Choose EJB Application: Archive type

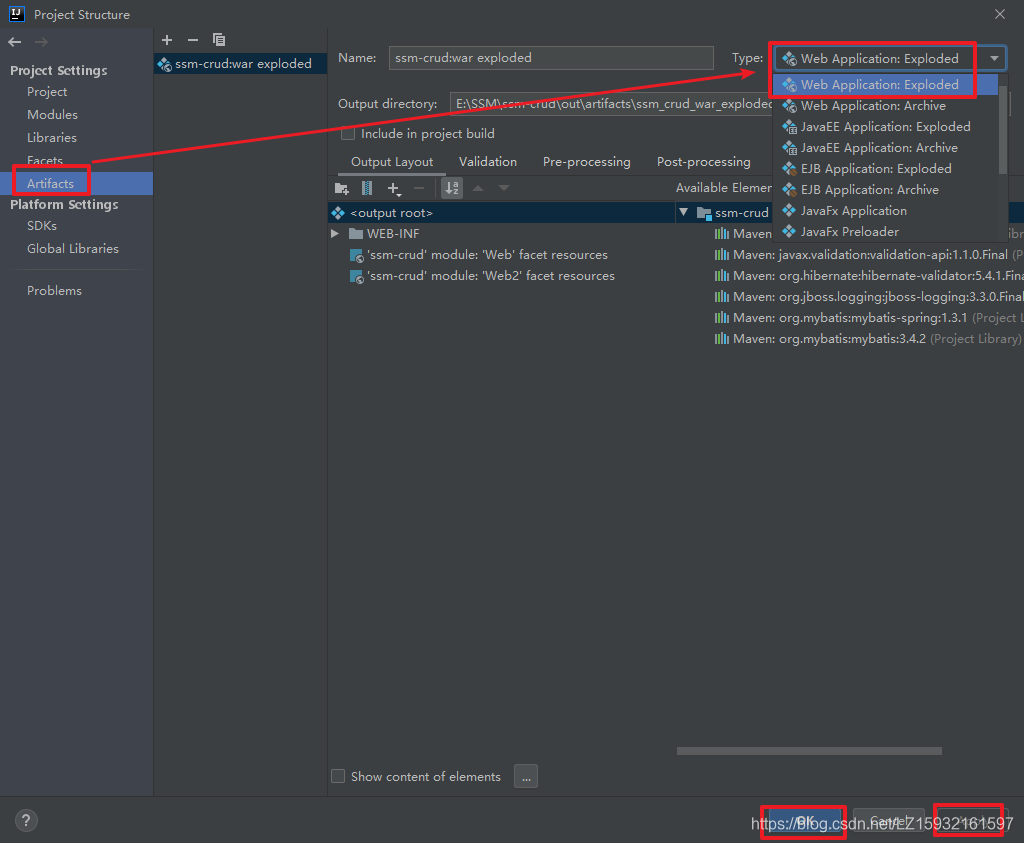coord(885,189)
